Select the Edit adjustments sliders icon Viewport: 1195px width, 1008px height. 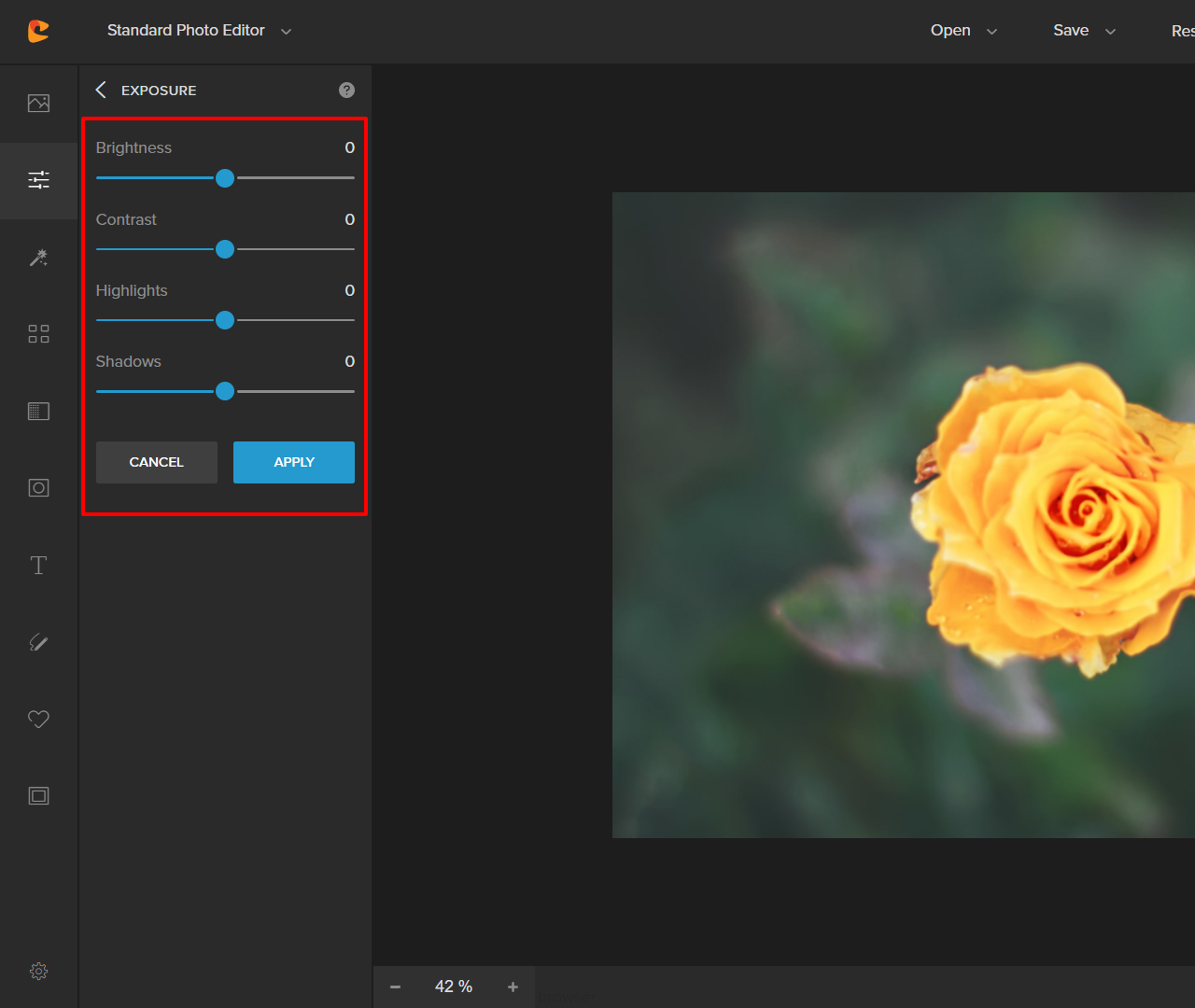pyautogui.click(x=38, y=180)
